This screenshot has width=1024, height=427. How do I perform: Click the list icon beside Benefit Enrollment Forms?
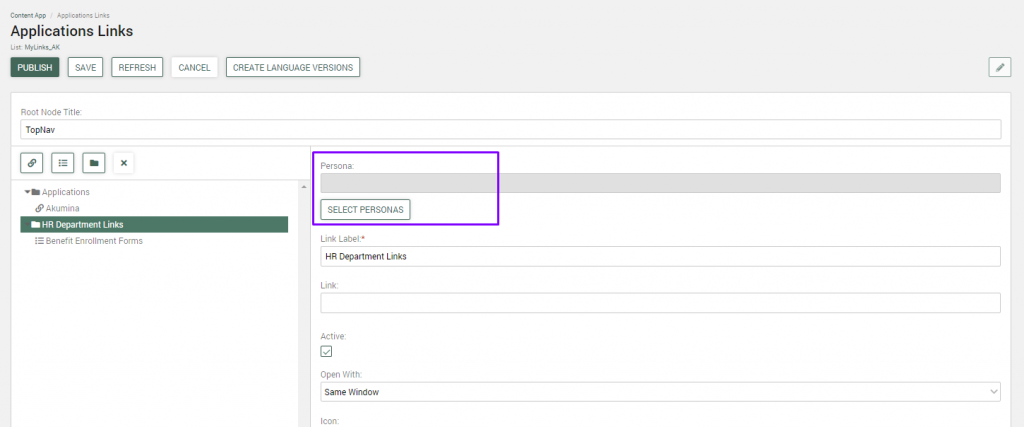tap(39, 241)
